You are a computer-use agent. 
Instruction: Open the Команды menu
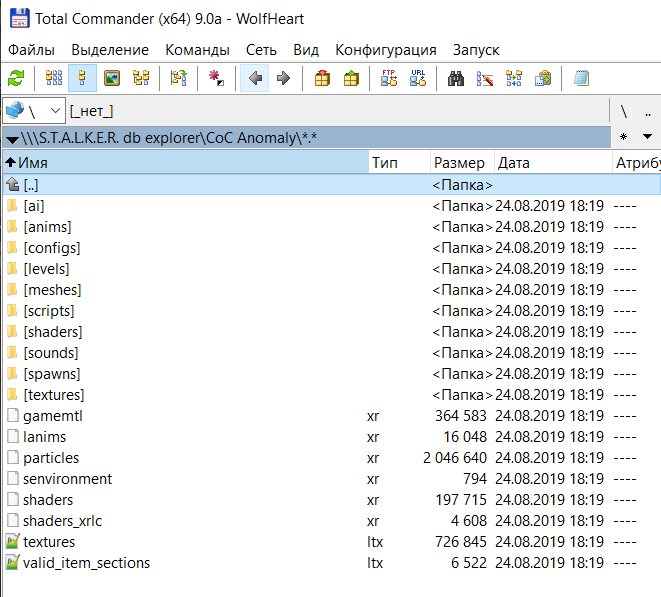point(197,50)
